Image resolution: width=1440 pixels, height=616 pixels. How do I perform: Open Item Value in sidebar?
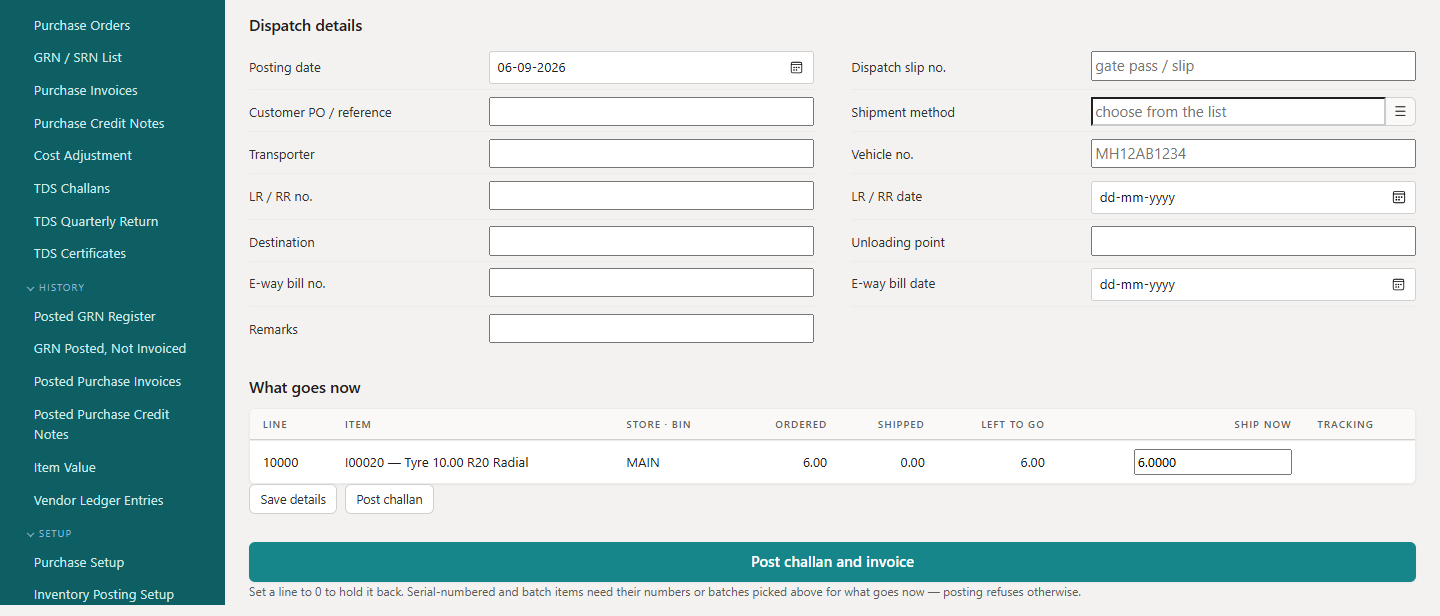click(65, 468)
